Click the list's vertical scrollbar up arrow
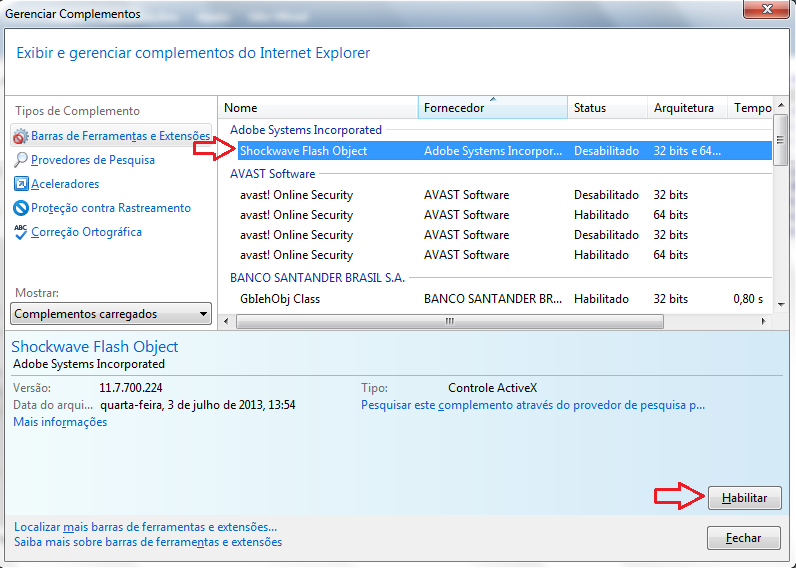The height and width of the screenshot is (568, 796). [781, 105]
